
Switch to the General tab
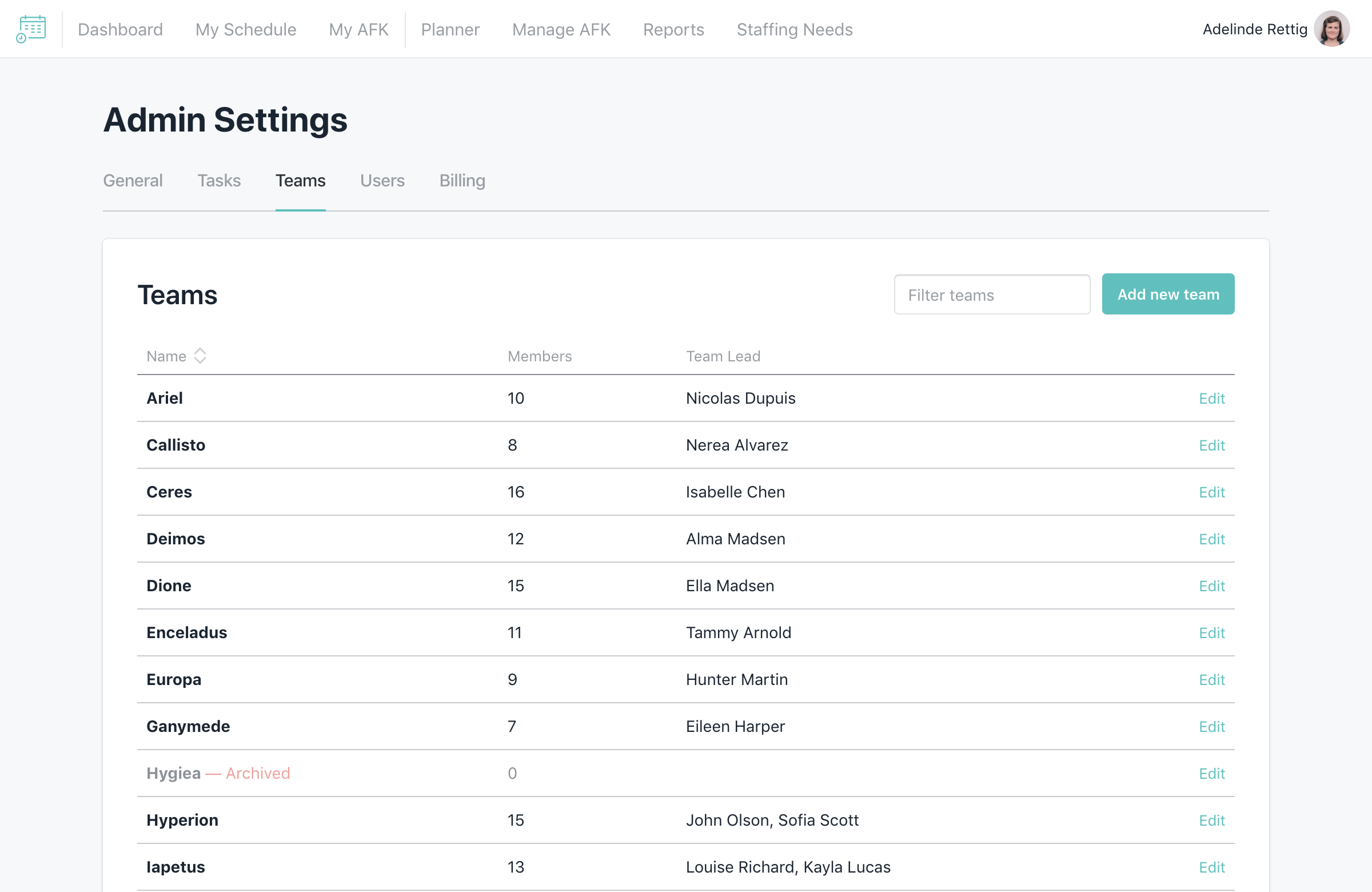tap(133, 181)
